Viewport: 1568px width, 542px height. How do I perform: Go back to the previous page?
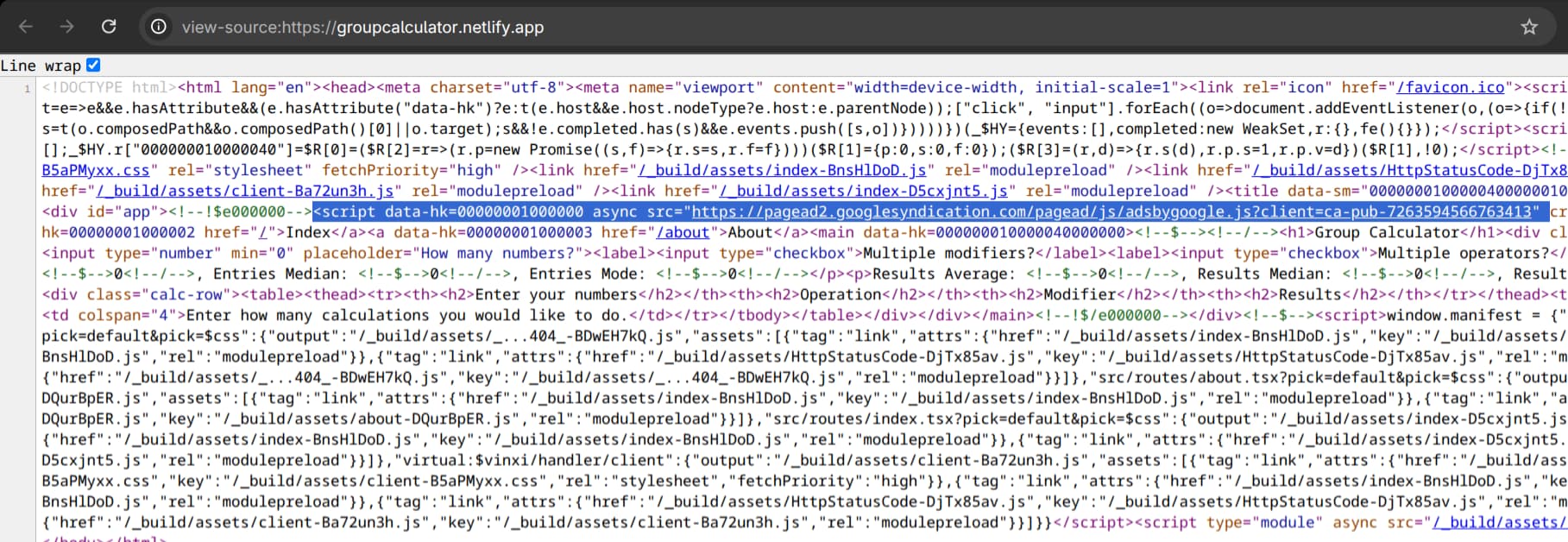pos(26,27)
